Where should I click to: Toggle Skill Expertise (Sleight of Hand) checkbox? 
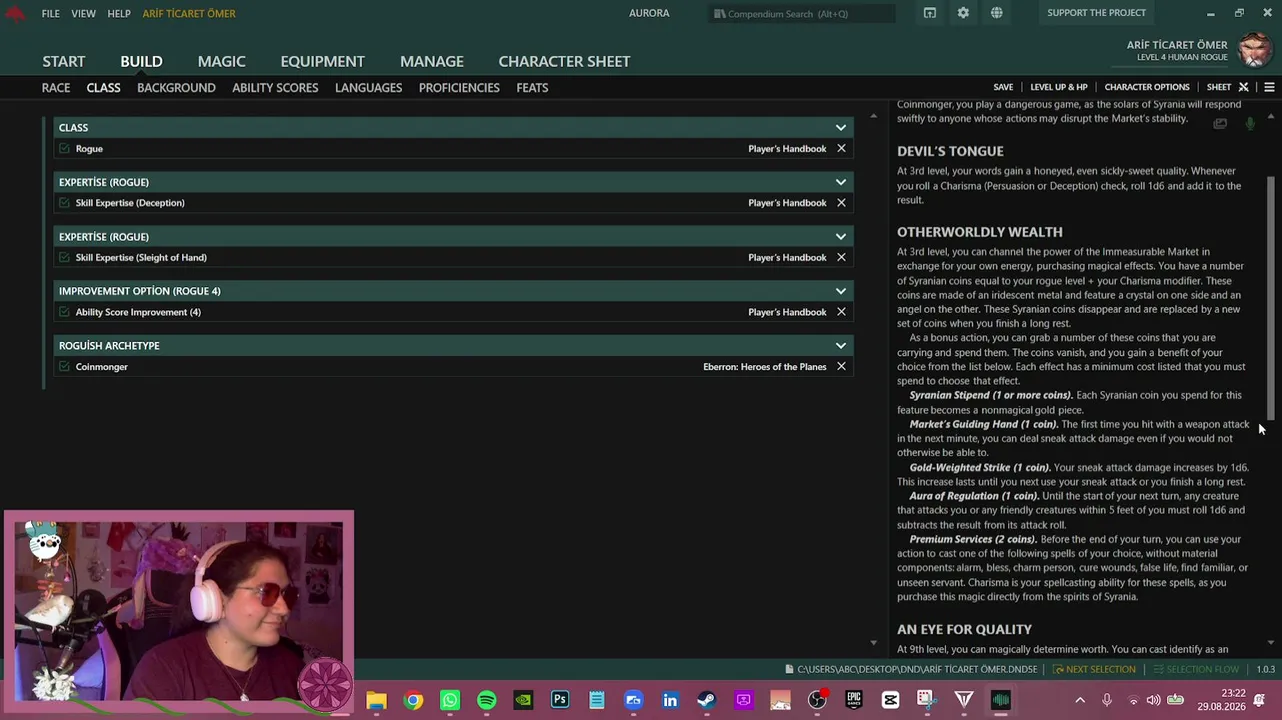65,257
